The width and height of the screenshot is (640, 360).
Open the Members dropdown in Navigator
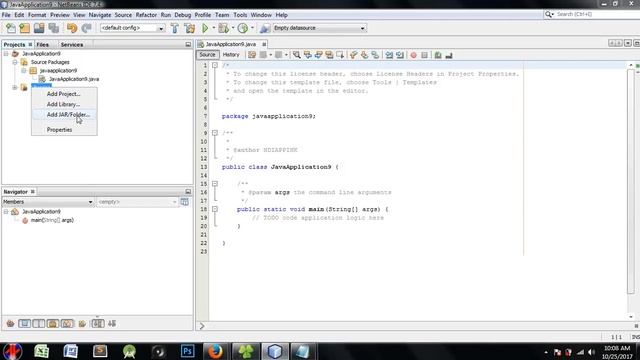pyautogui.click(x=90, y=202)
